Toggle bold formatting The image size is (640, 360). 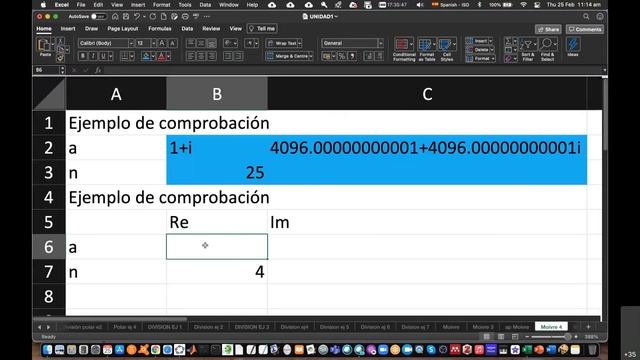click(x=83, y=56)
